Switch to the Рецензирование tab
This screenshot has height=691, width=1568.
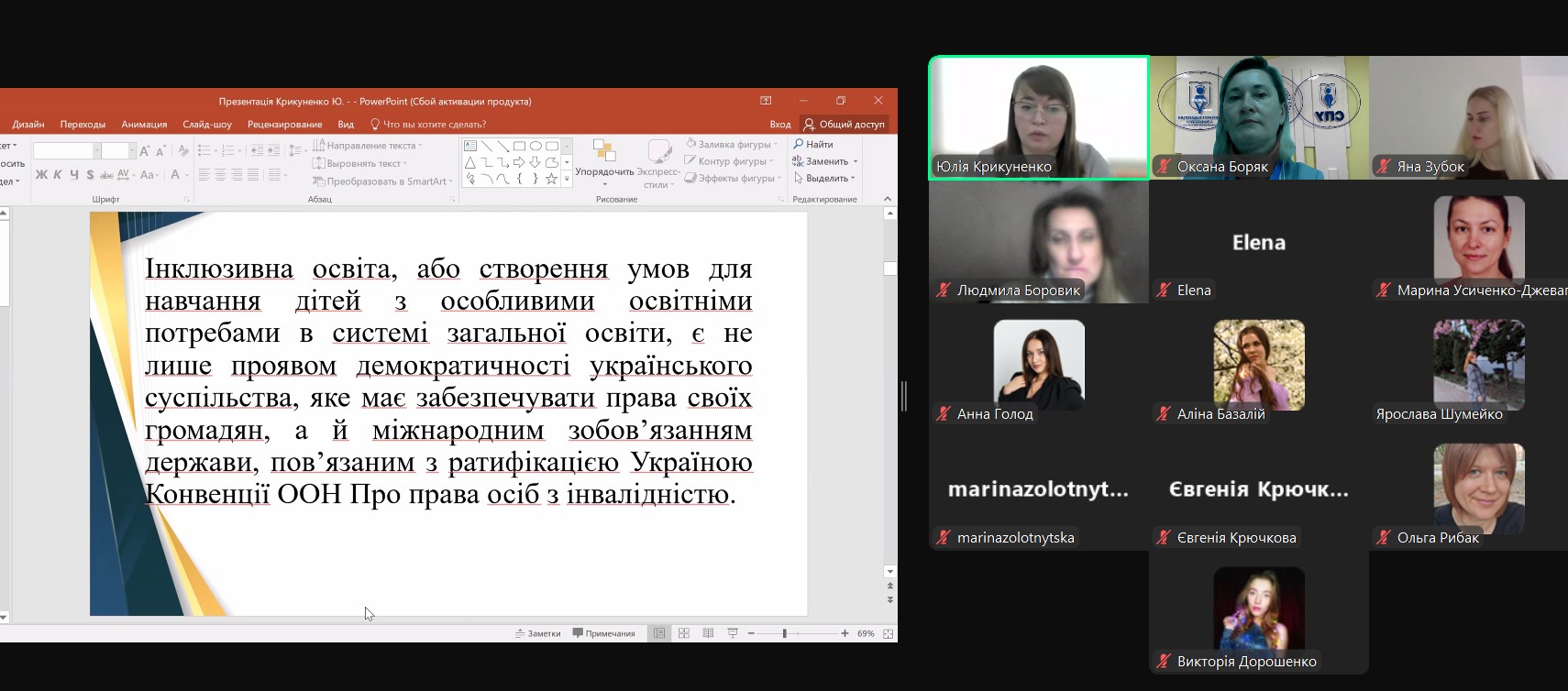tap(284, 125)
